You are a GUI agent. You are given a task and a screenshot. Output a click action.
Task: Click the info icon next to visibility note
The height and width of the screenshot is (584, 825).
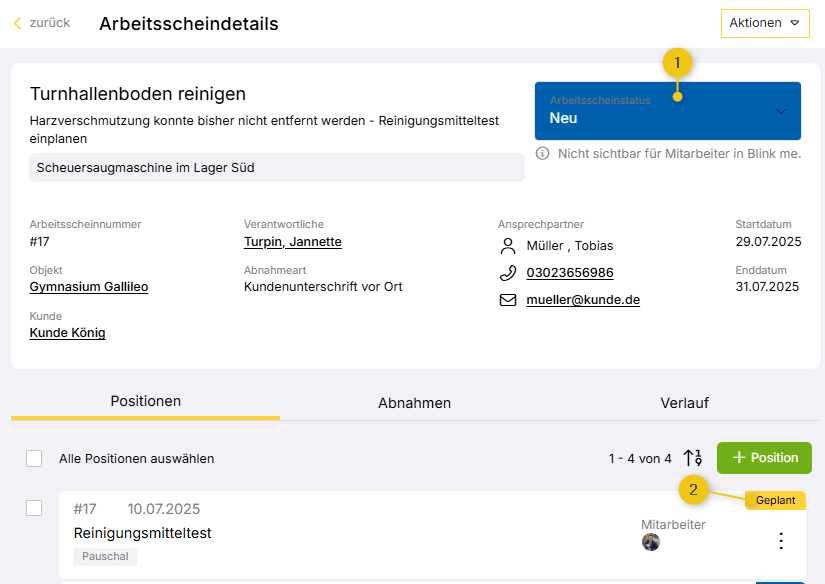click(x=543, y=154)
